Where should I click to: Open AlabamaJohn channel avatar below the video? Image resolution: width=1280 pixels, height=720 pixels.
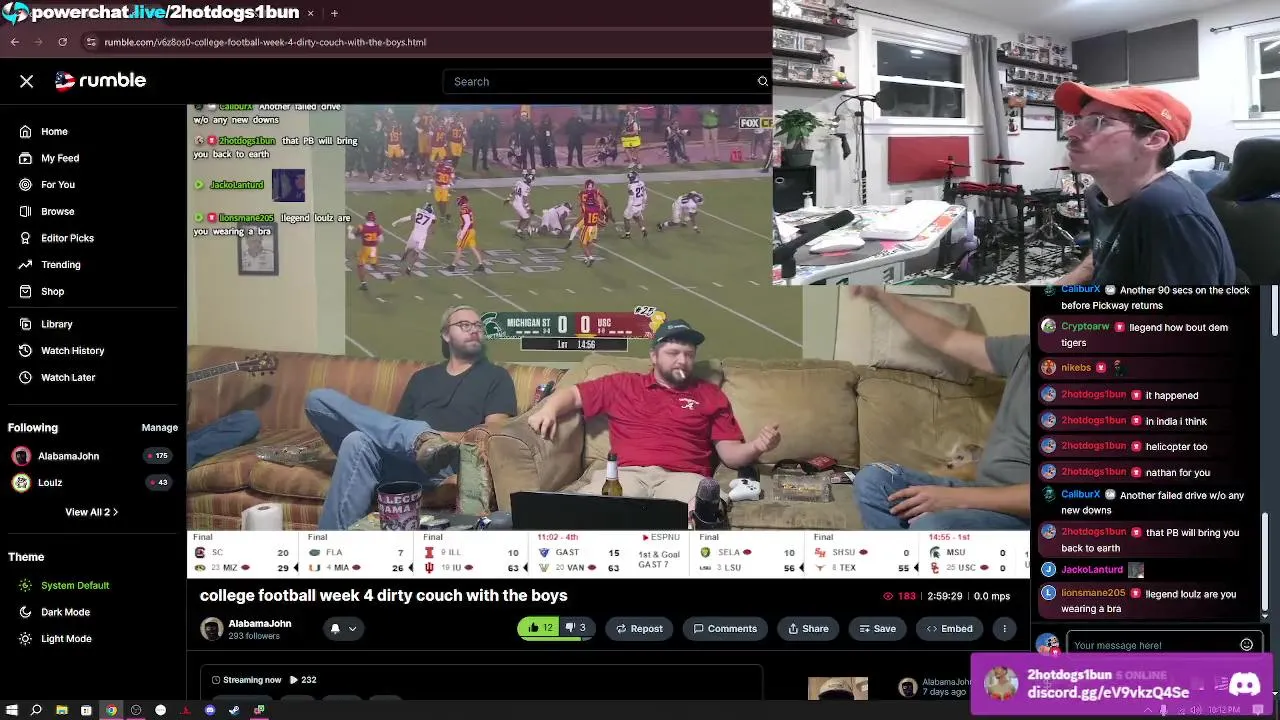coord(211,628)
